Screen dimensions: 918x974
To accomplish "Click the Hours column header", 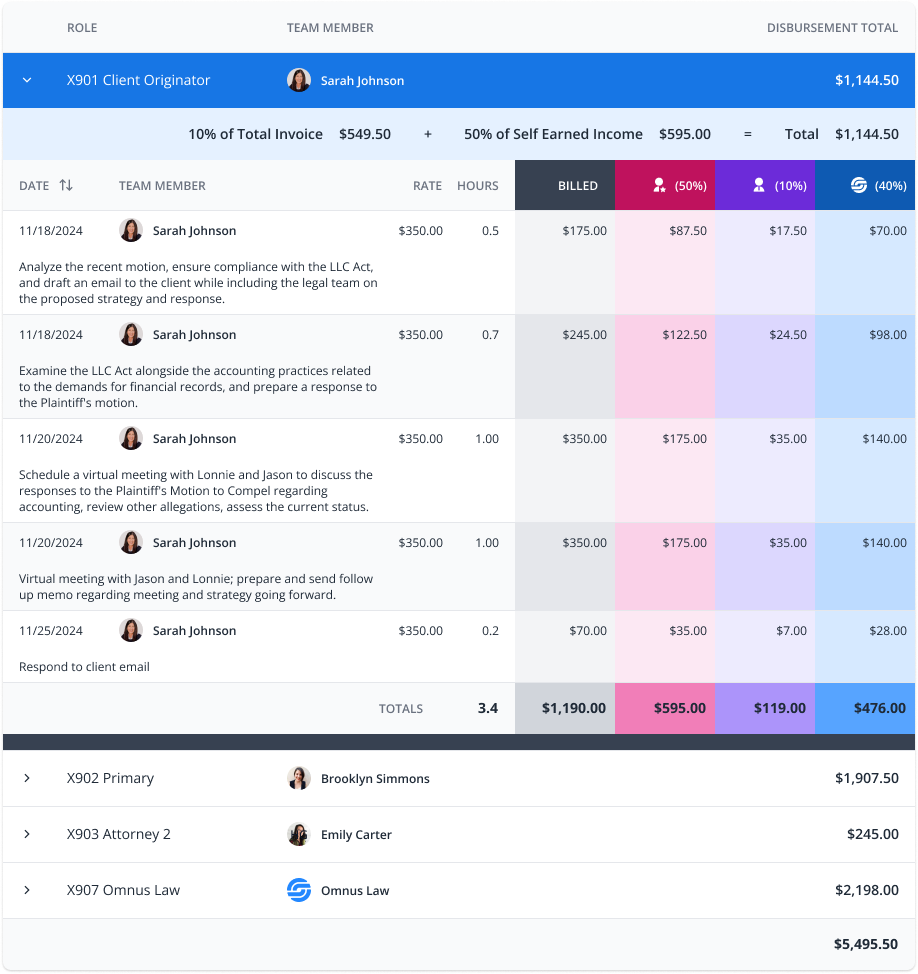I will tap(477, 185).
